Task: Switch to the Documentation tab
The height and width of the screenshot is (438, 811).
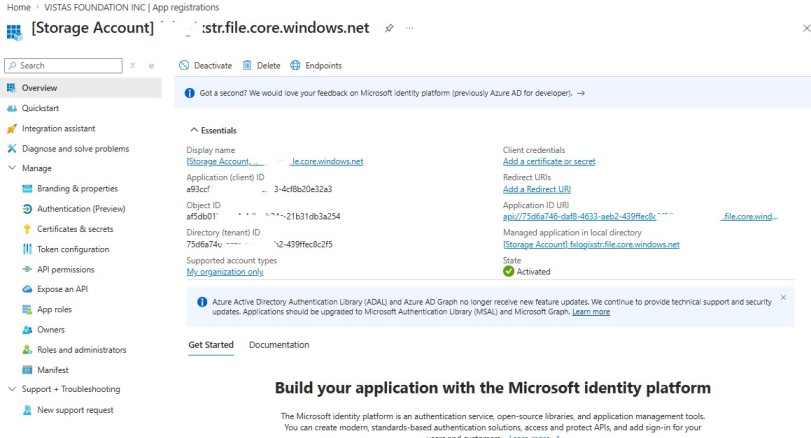Action: pyautogui.click(x=279, y=345)
